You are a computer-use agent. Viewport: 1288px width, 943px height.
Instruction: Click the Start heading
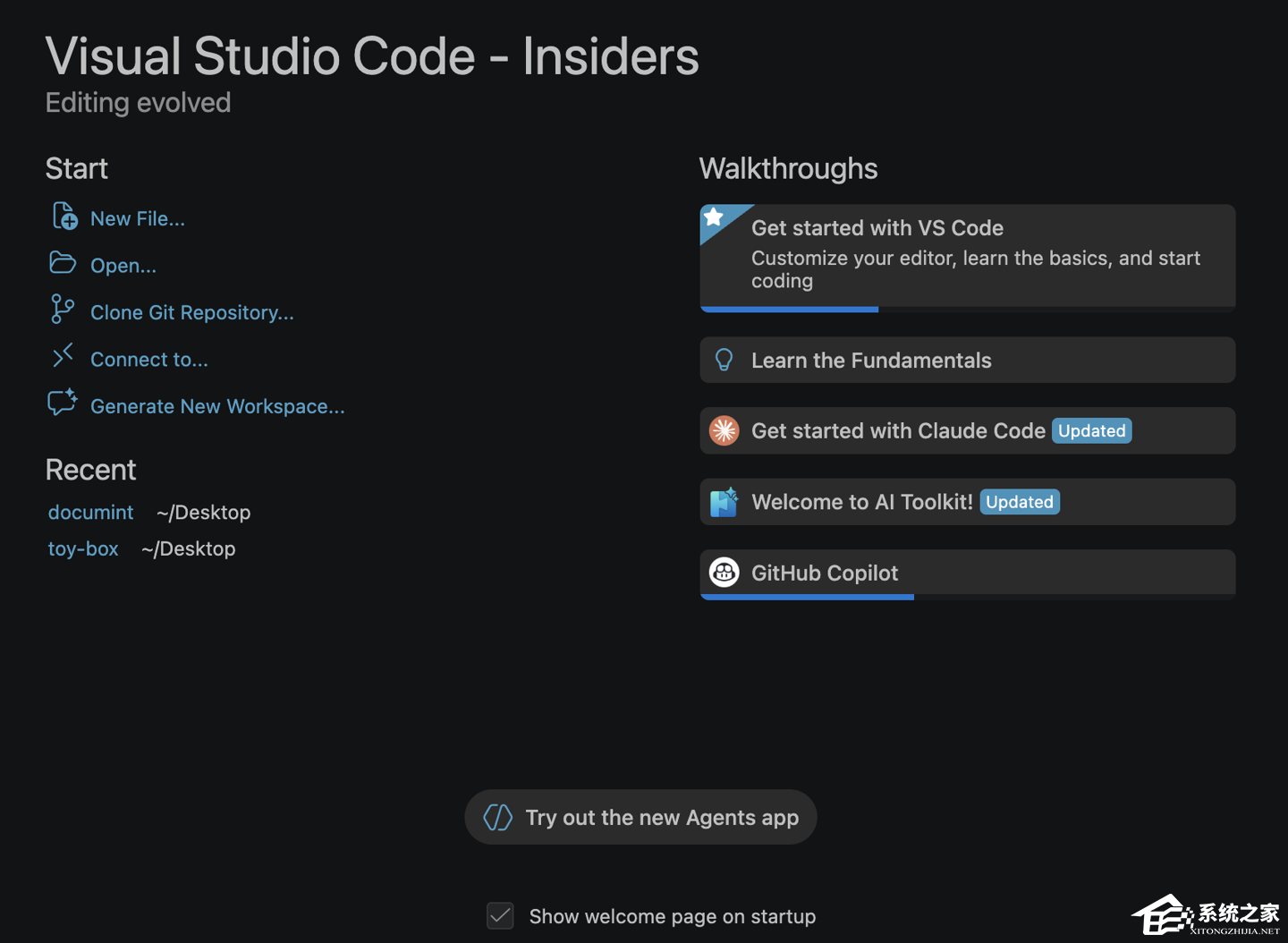pos(76,168)
